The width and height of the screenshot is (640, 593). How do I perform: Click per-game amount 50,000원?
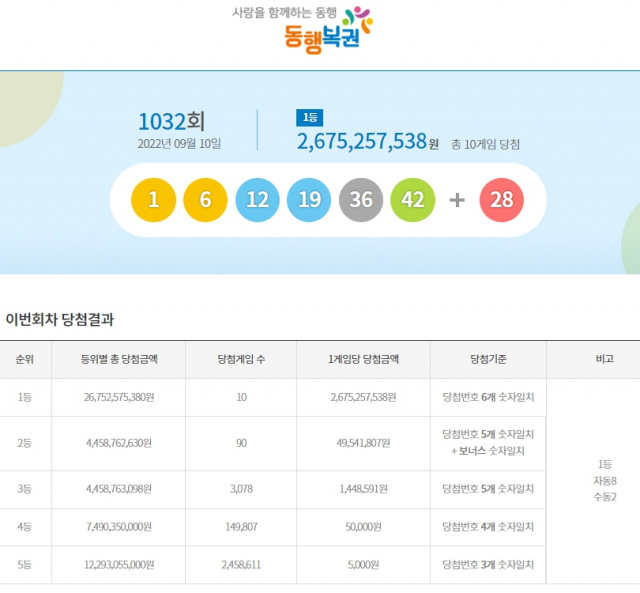(363, 527)
